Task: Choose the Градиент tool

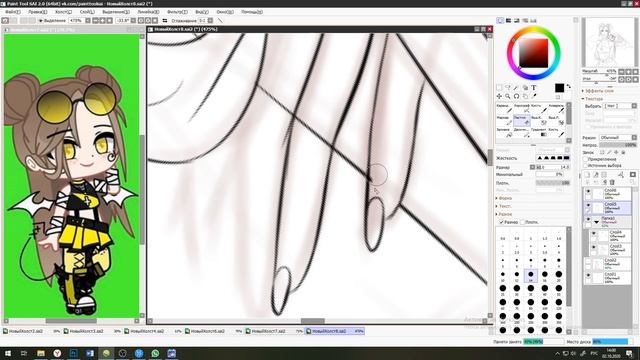Action: pos(539,132)
